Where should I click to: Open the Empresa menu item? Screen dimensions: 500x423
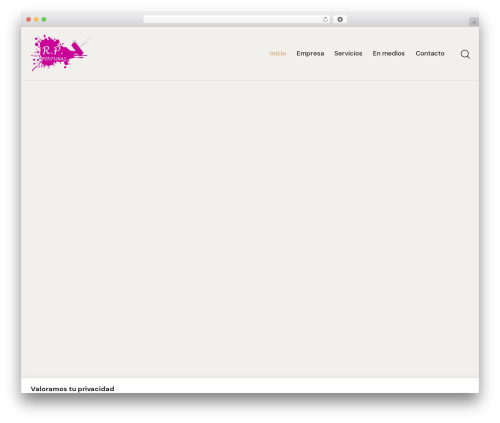tap(310, 53)
